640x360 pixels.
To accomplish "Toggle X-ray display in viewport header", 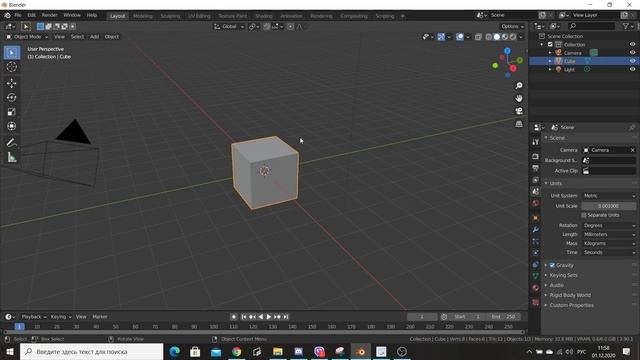I will pos(478,37).
